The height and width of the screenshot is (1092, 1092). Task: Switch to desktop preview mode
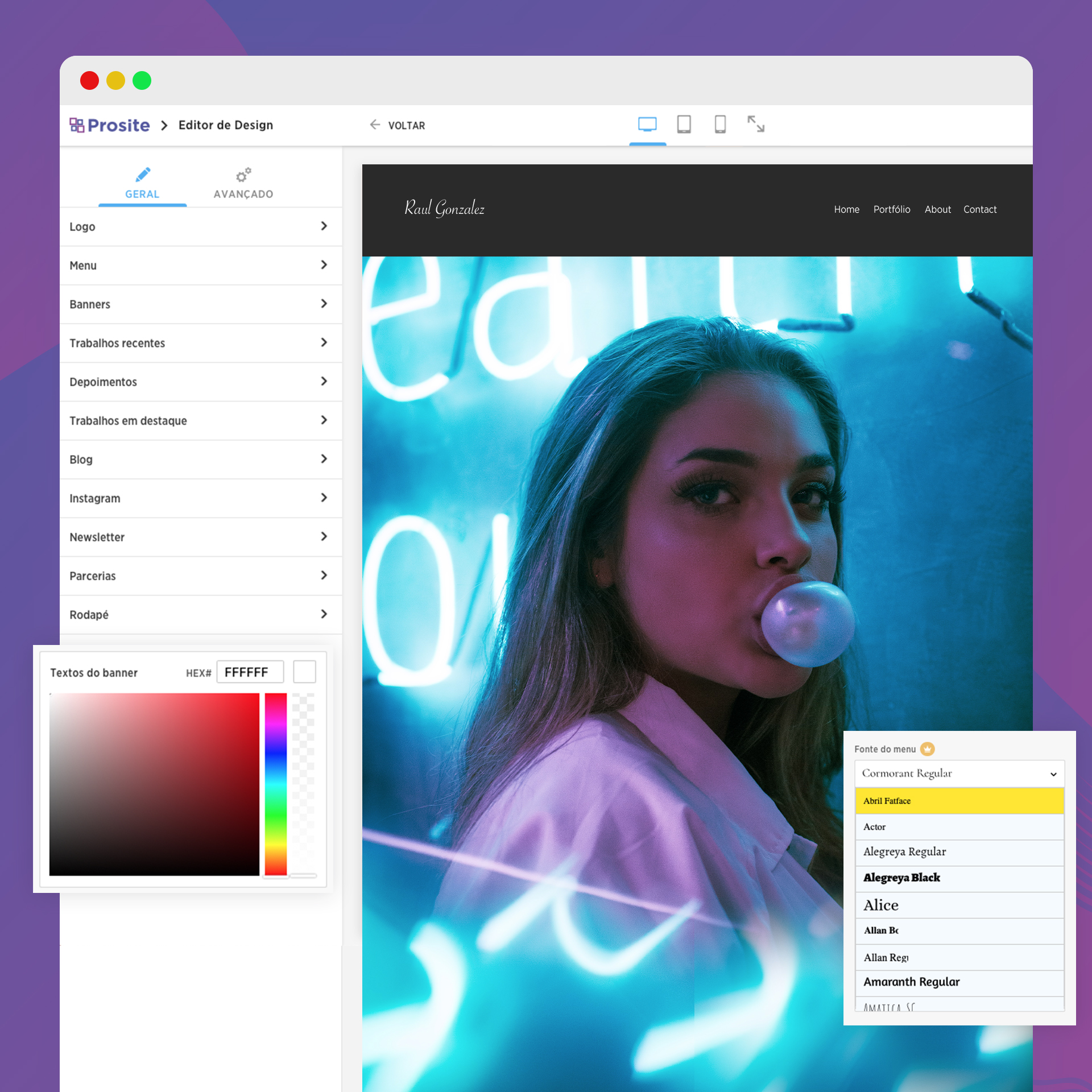[x=647, y=124]
